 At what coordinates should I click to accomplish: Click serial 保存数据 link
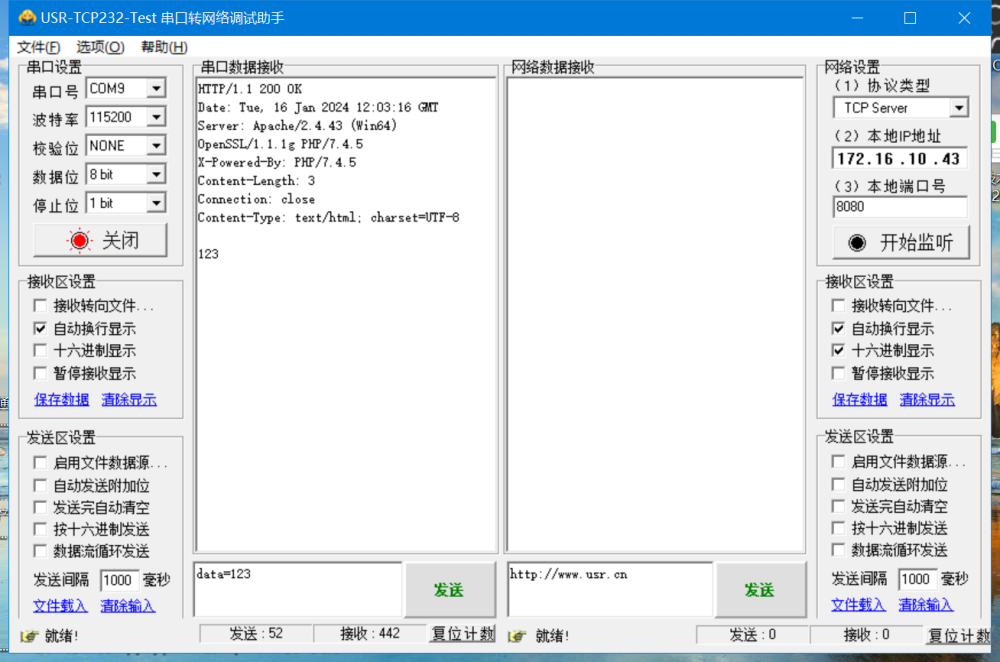[x=61, y=400]
